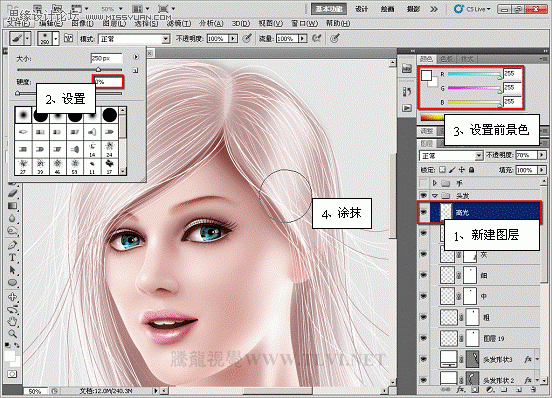
Task: Toggle the Brush panel icon in options bar
Action: coord(69,38)
